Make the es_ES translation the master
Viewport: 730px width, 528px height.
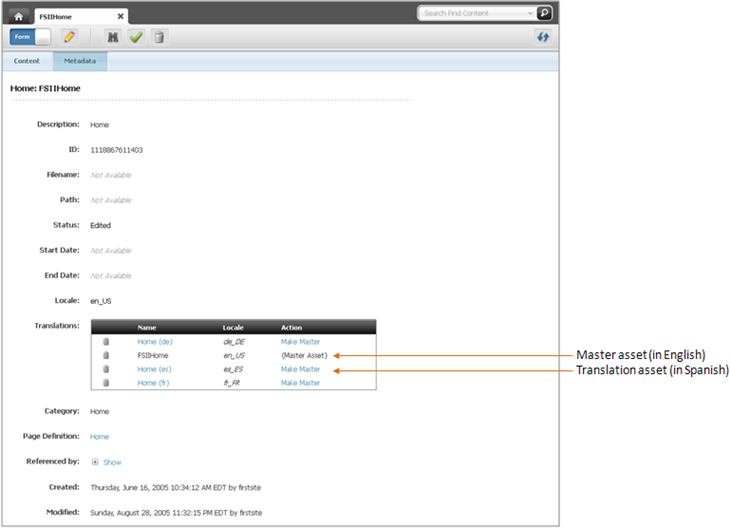point(300,369)
